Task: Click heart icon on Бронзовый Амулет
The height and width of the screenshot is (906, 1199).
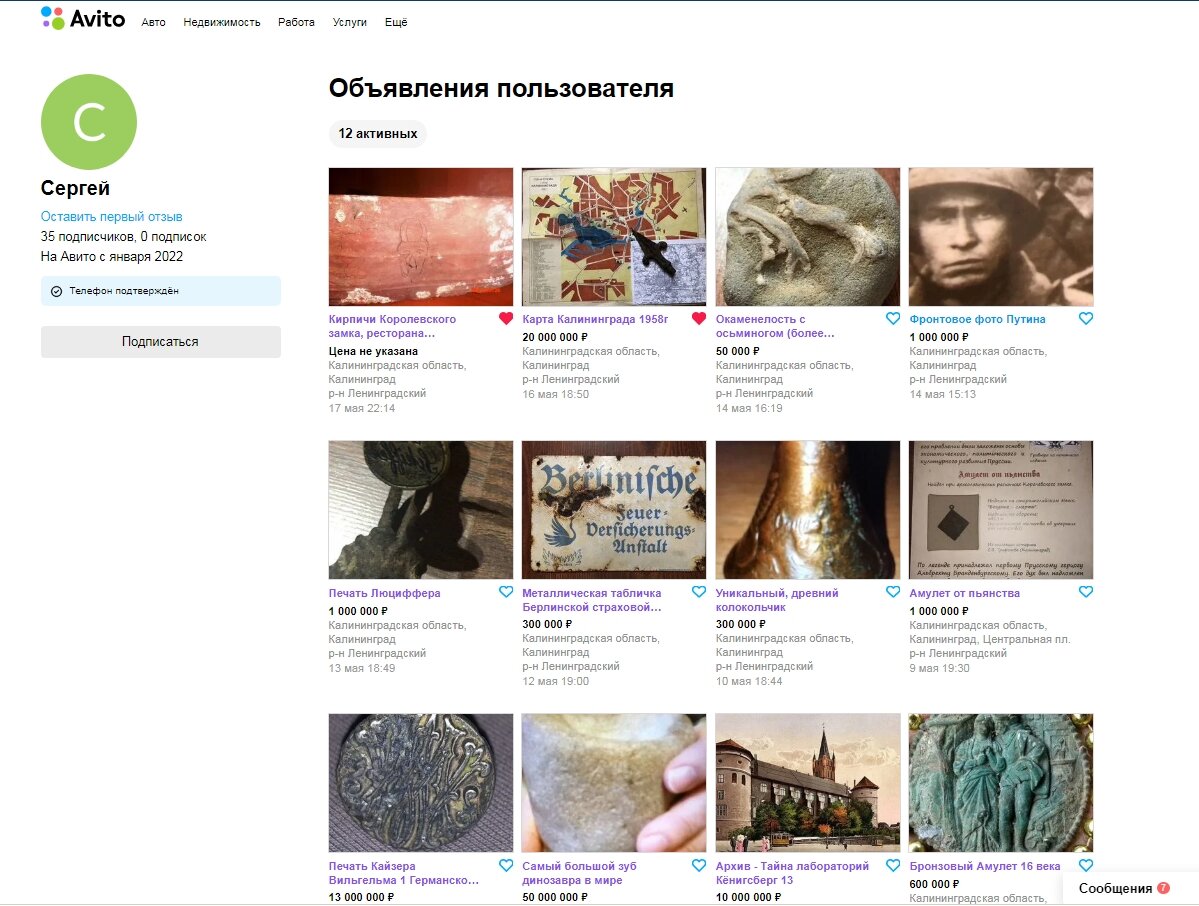Action: [x=1085, y=864]
